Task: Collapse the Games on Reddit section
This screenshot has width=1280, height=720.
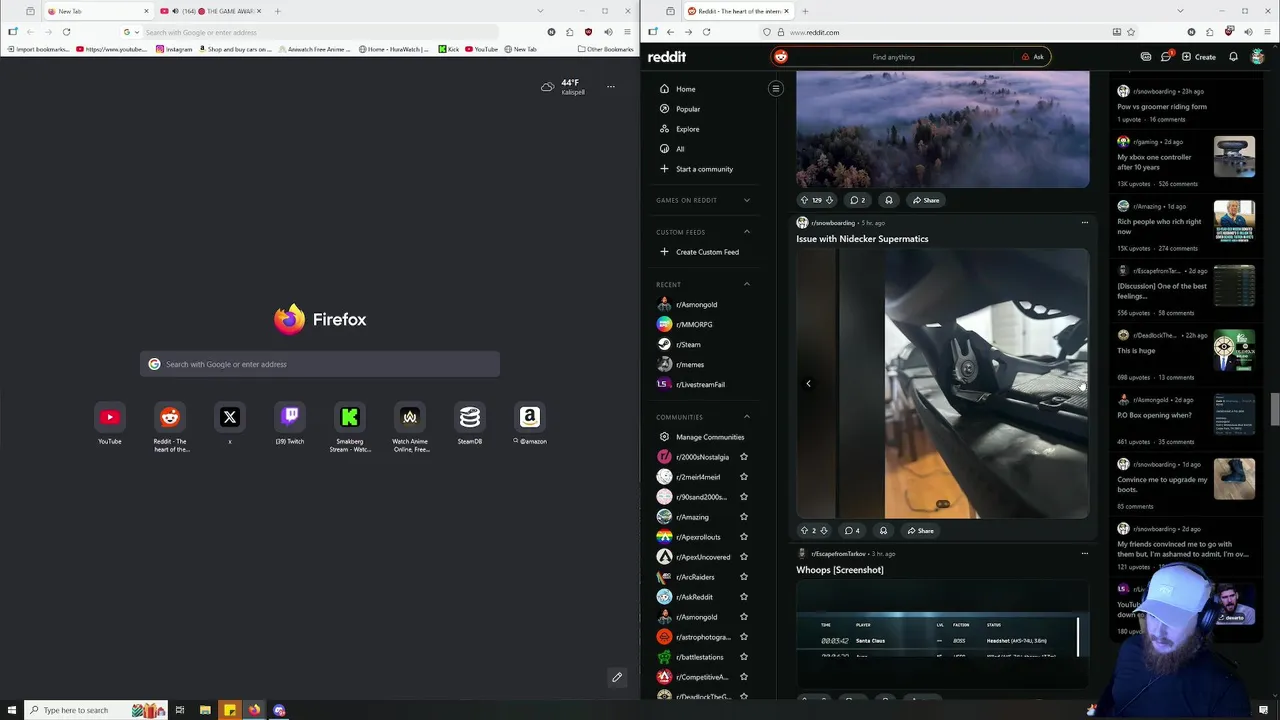Action: pyautogui.click(x=746, y=200)
